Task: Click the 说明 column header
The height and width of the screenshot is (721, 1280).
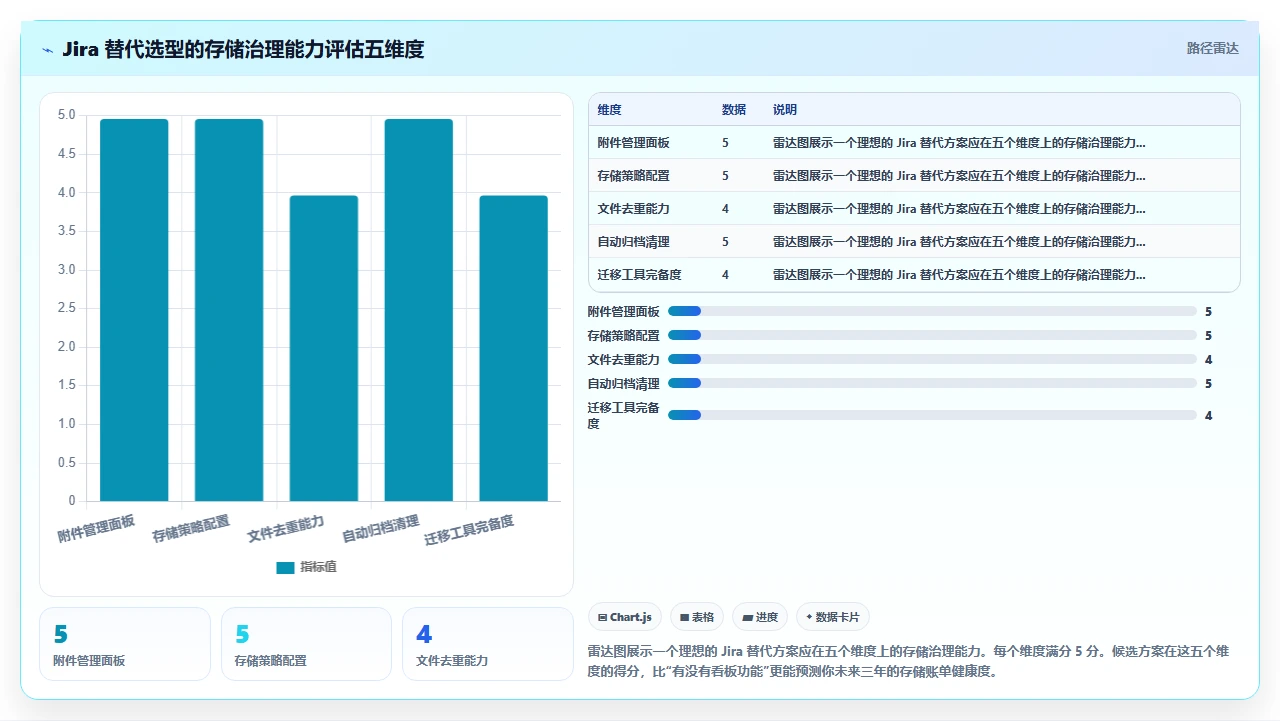Action: click(x=785, y=110)
